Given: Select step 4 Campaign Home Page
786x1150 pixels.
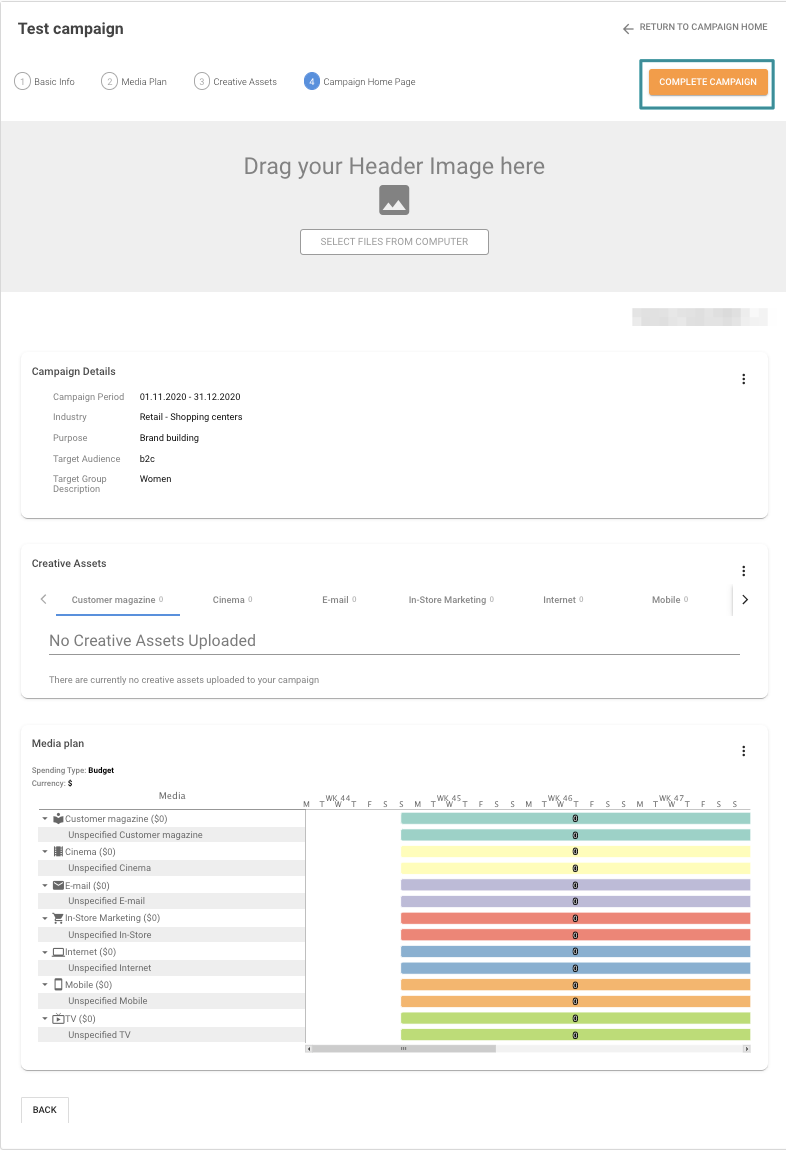Looking at the screenshot, I should (360, 81).
